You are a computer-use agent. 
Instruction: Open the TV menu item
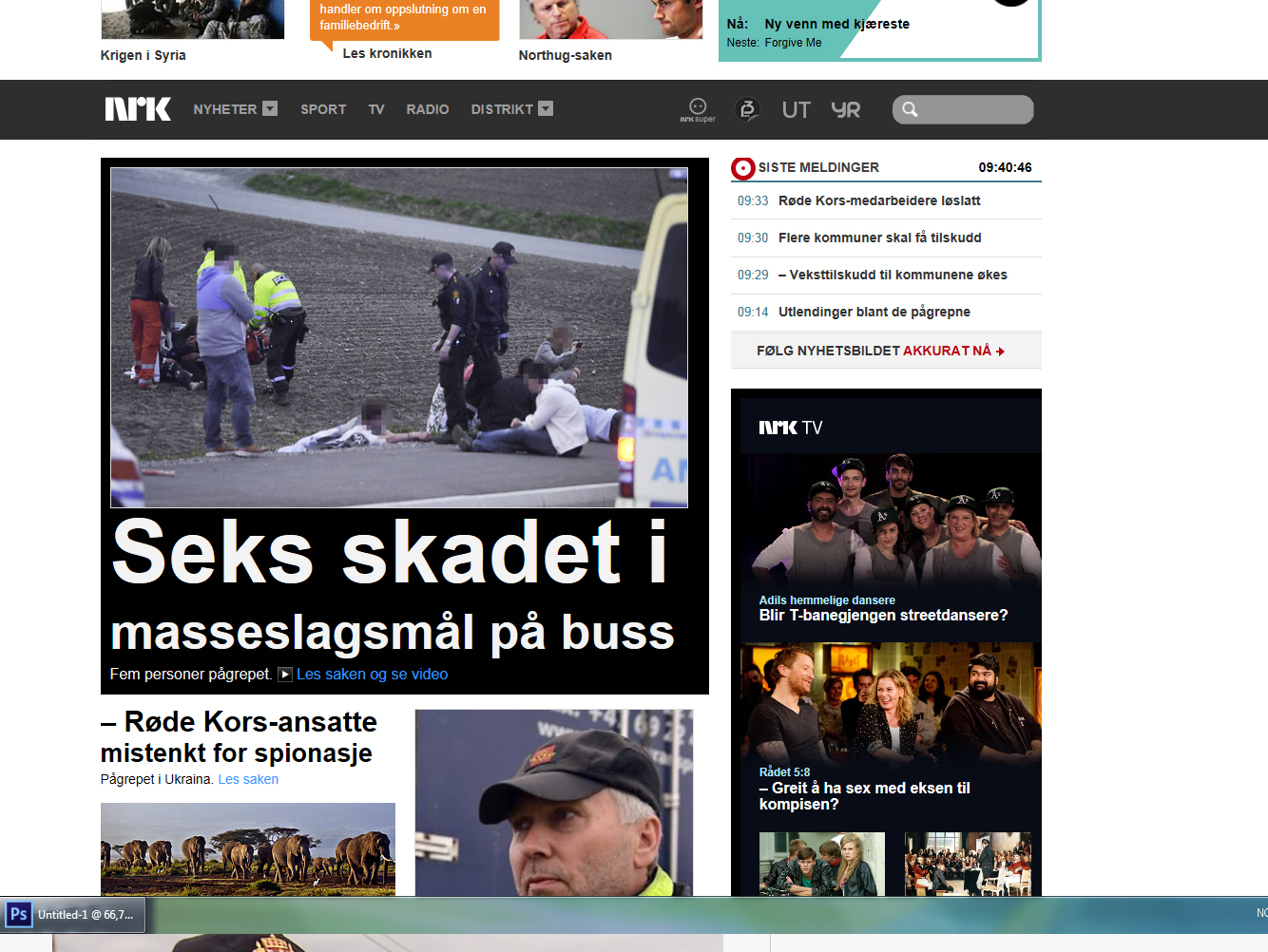click(376, 109)
